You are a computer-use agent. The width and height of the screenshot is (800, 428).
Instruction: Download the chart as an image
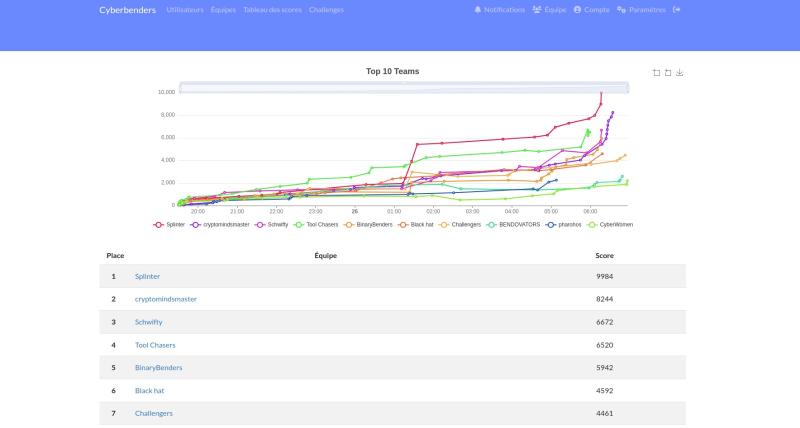[680, 73]
